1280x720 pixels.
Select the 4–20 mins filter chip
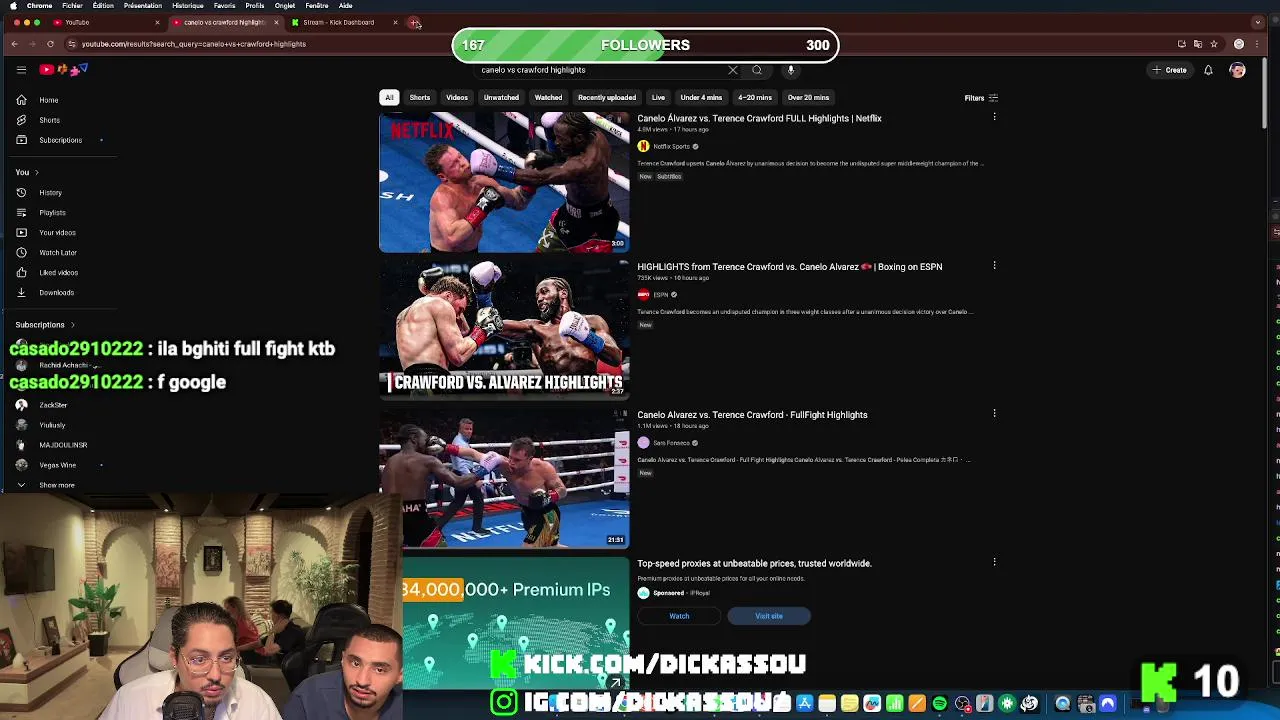pyautogui.click(x=755, y=98)
